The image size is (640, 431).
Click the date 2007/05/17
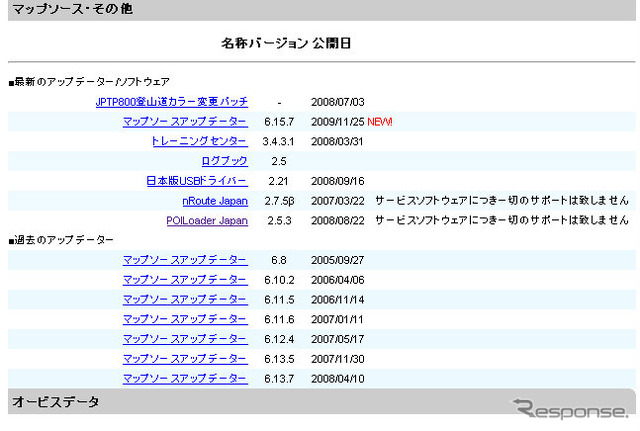[338, 339]
